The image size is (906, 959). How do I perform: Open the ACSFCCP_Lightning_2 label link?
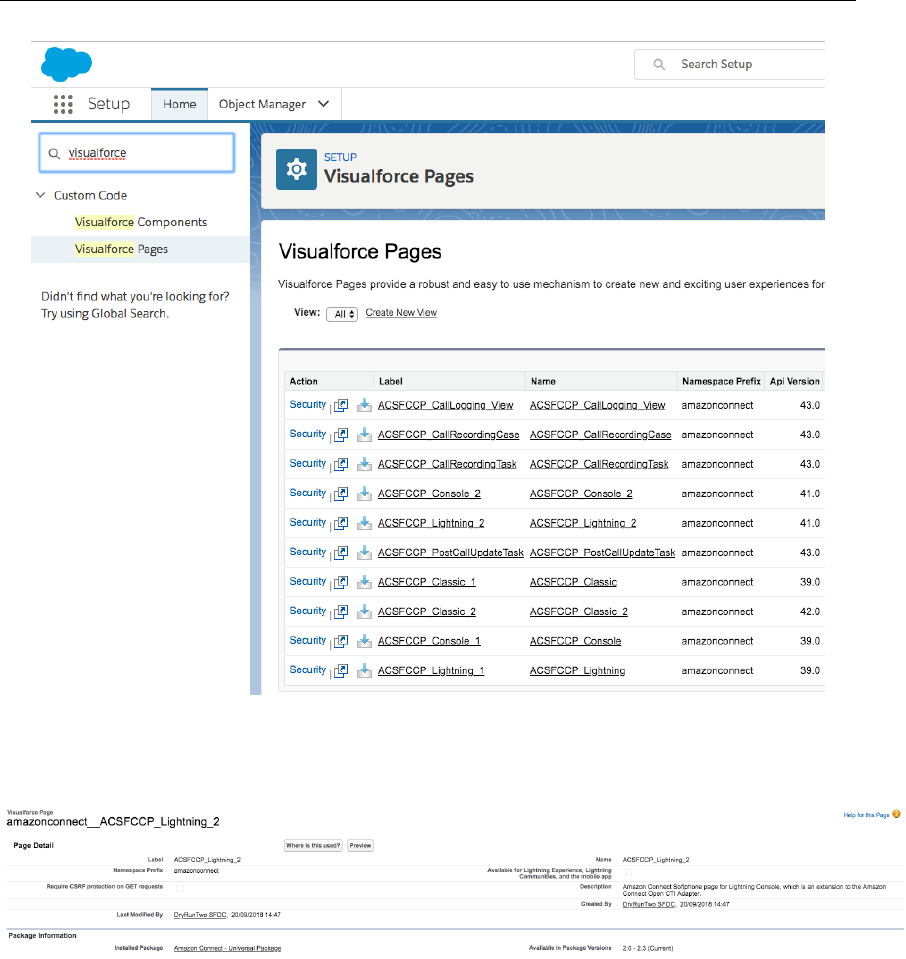point(431,523)
